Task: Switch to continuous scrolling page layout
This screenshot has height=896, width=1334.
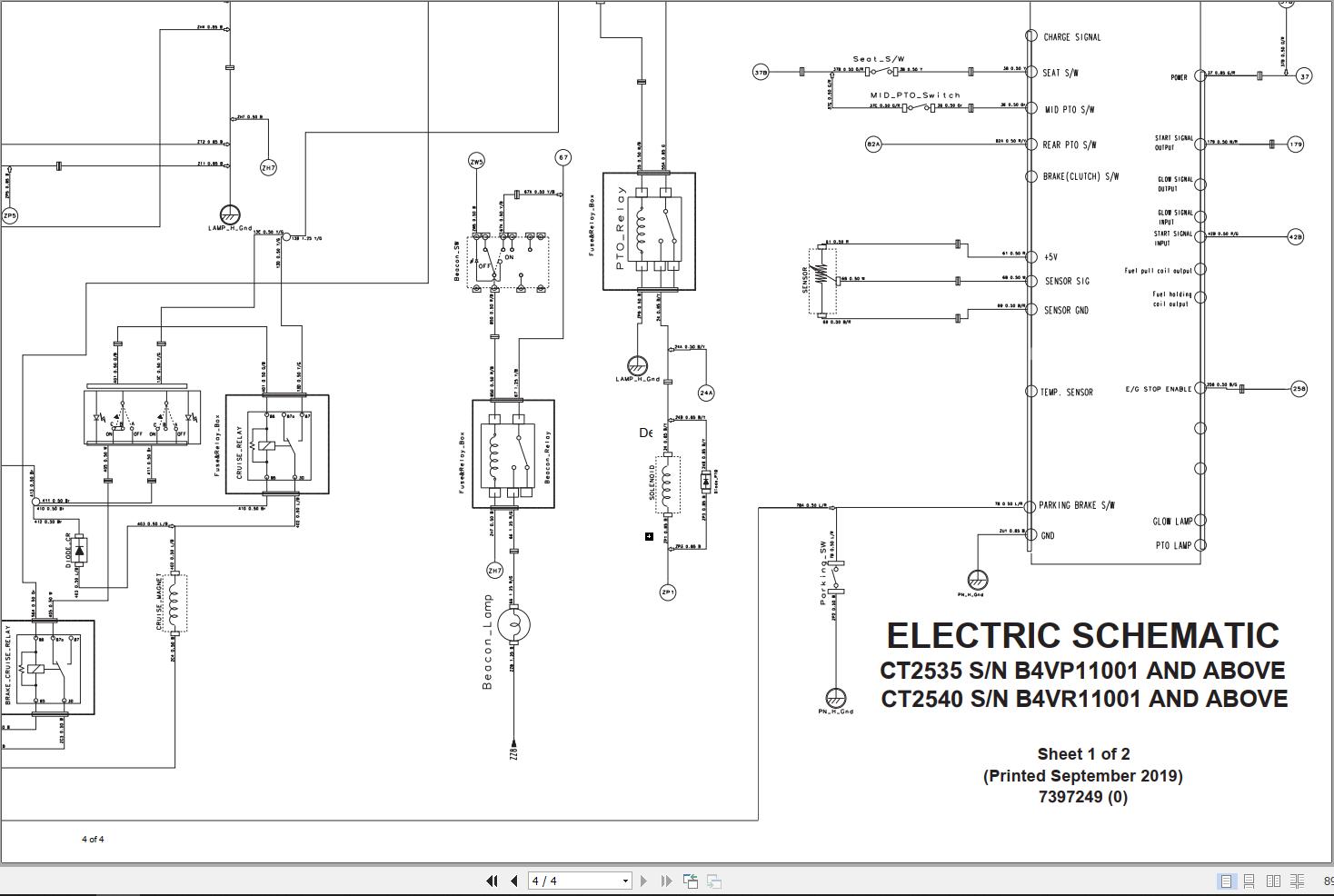Action: tap(1249, 881)
